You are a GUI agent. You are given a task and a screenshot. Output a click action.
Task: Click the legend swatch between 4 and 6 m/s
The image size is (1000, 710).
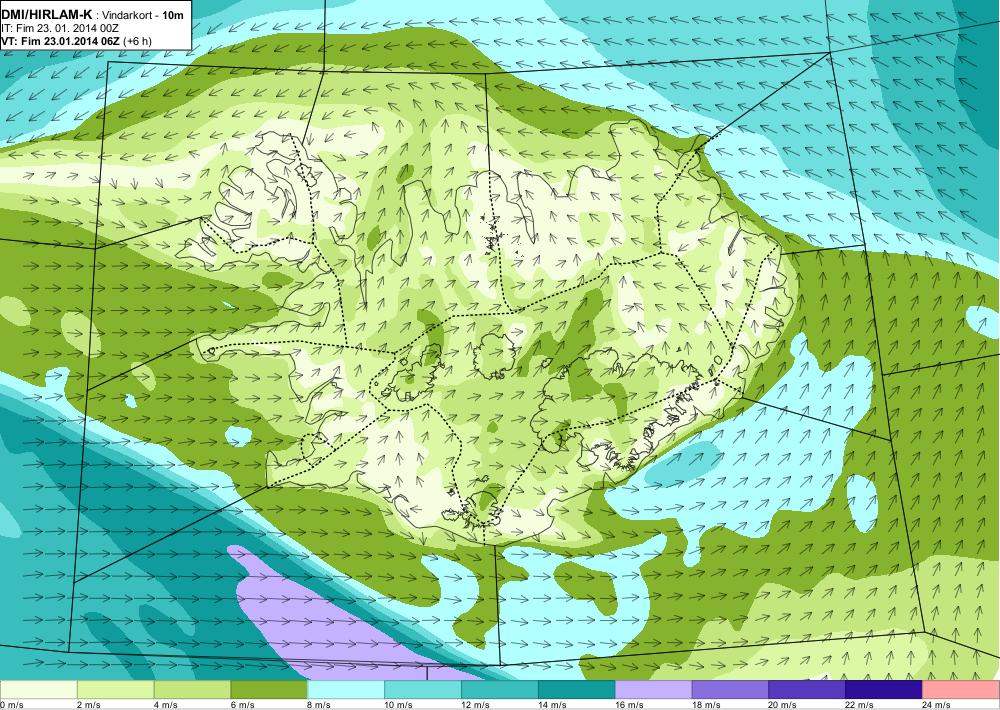(x=192, y=690)
